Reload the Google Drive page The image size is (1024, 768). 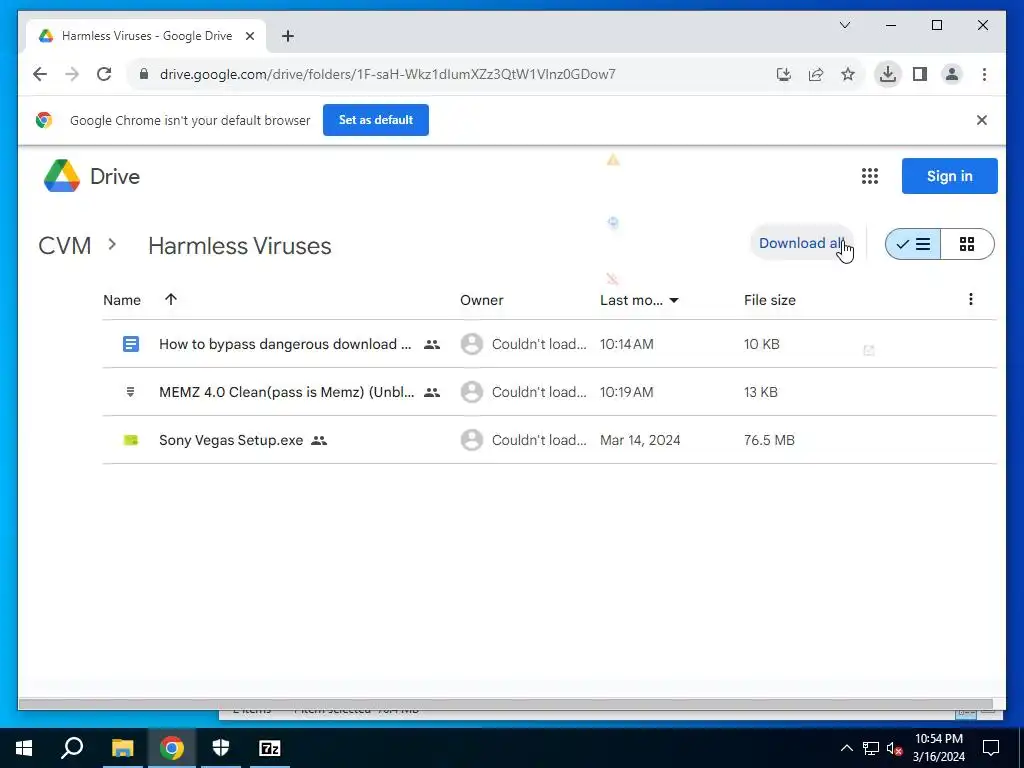[104, 74]
